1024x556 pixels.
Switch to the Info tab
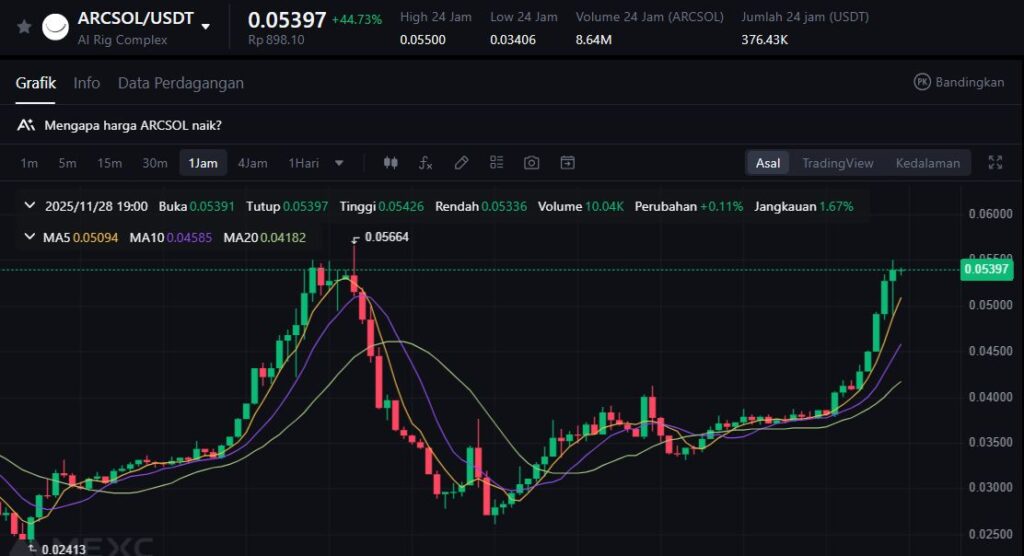tap(87, 83)
